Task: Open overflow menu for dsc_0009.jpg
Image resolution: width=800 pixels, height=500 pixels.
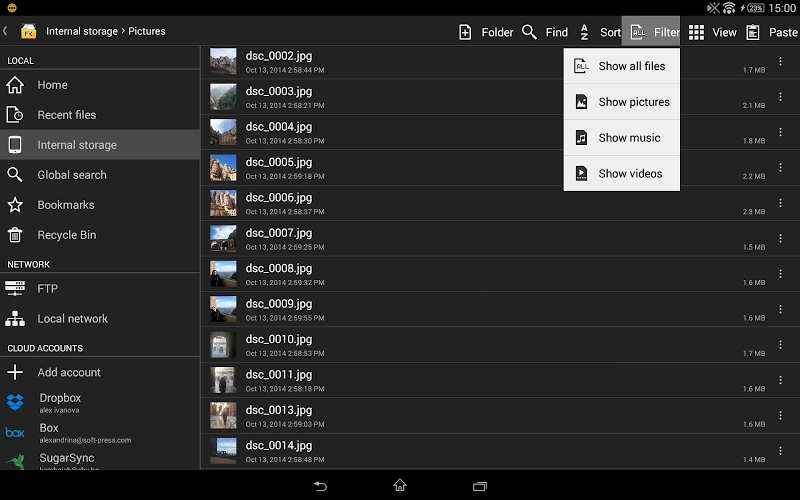Action: coord(780,309)
